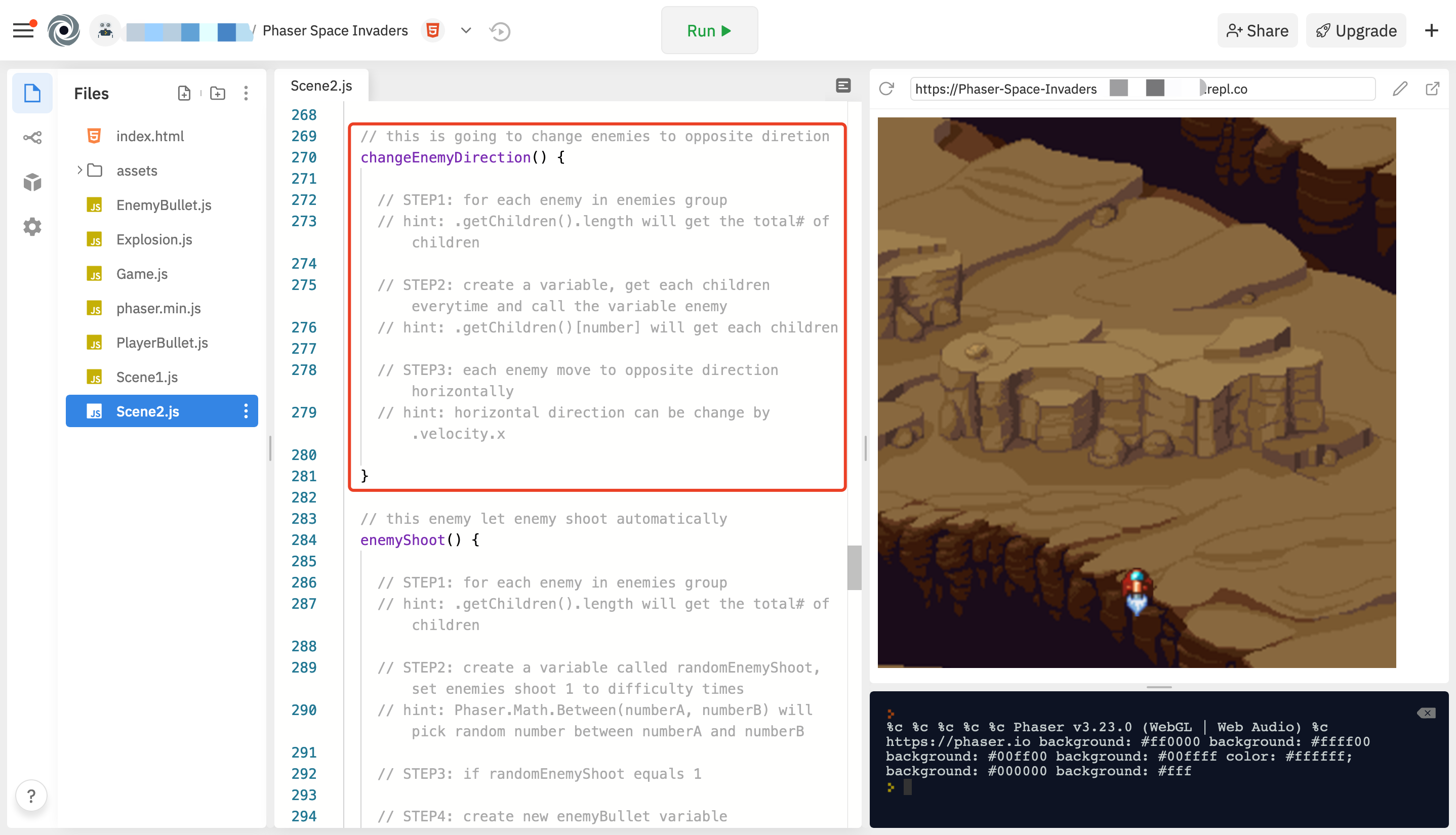Open the packages cube icon
This screenshot has width=1456, height=835.
pos(32,182)
